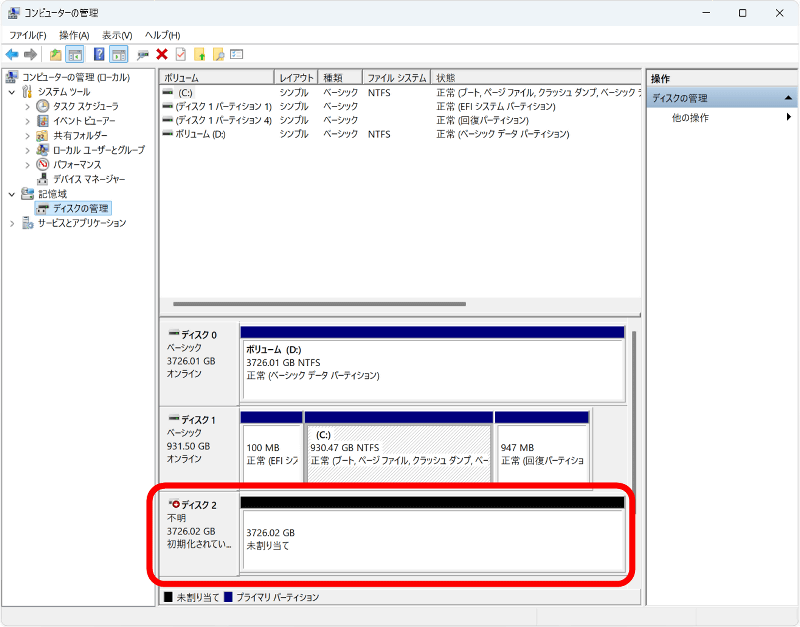Sort by the ファイル システム column header
The width and height of the screenshot is (800, 627).
pyautogui.click(x=396, y=78)
